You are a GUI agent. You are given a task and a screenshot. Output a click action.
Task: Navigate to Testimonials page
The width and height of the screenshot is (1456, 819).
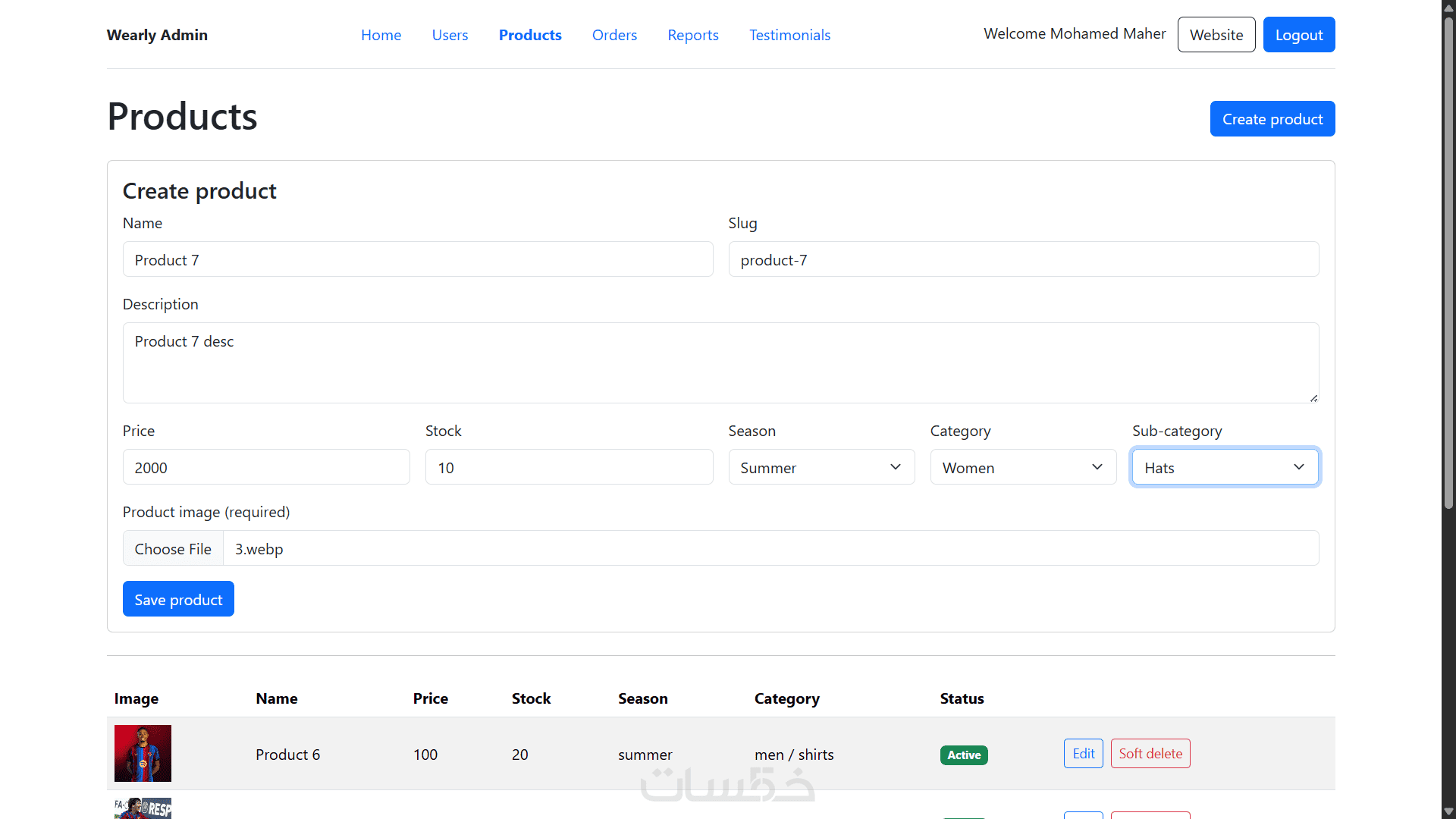789,35
